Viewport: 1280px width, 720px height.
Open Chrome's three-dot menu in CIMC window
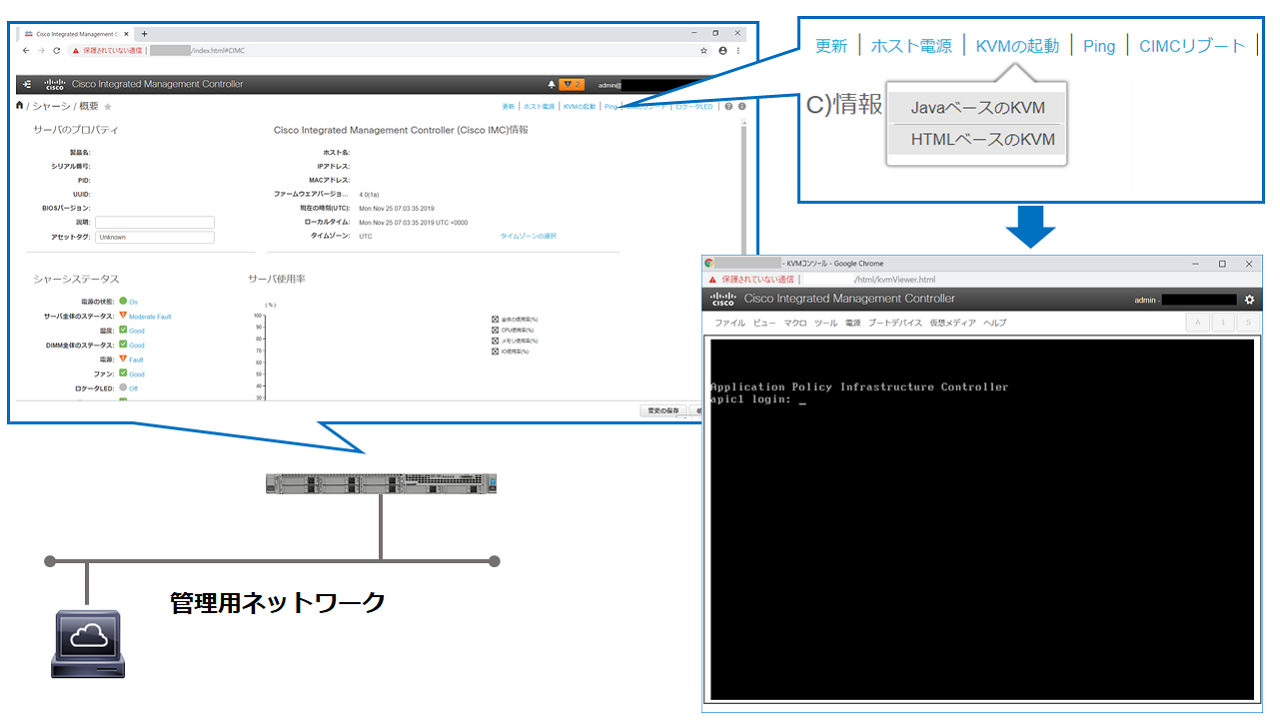tap(739, 50)
